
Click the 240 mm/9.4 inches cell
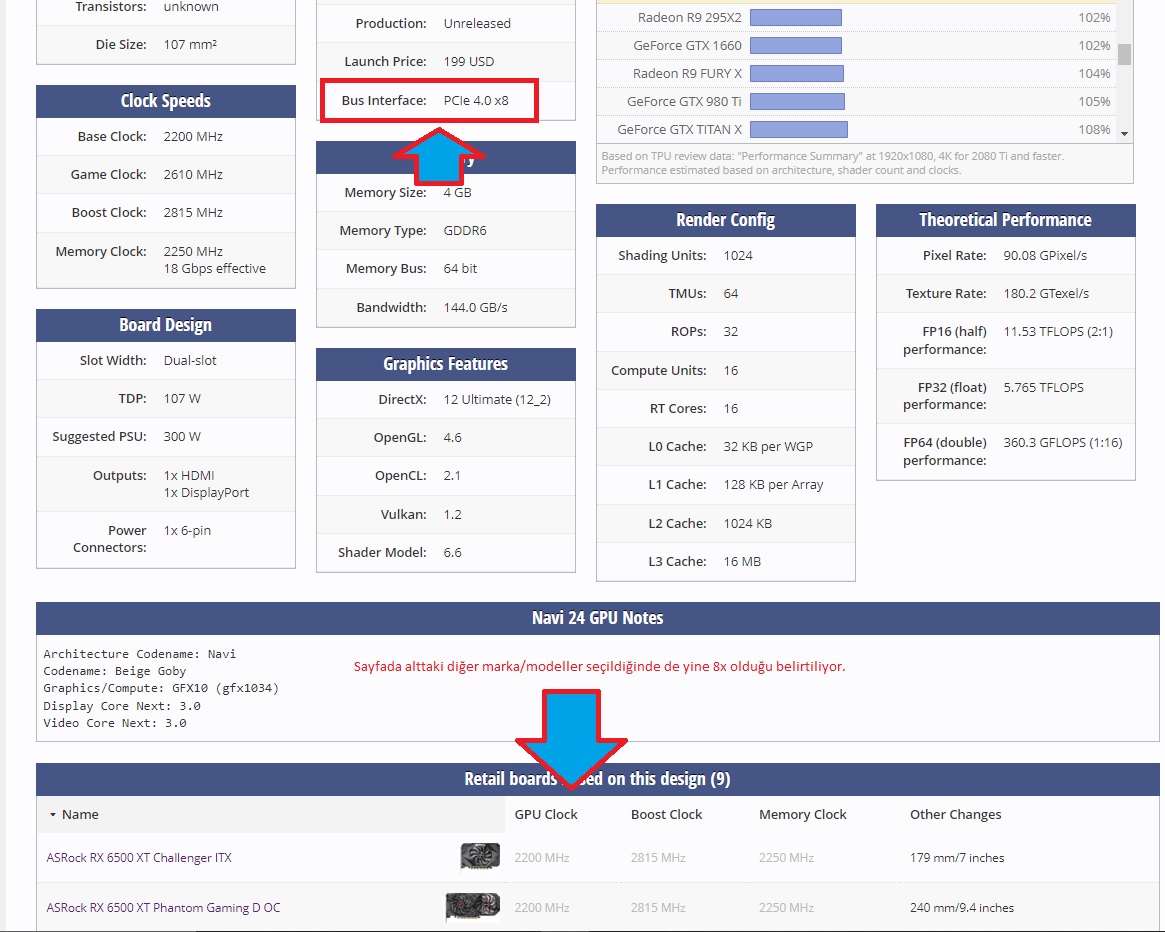[x=961, y=907]
